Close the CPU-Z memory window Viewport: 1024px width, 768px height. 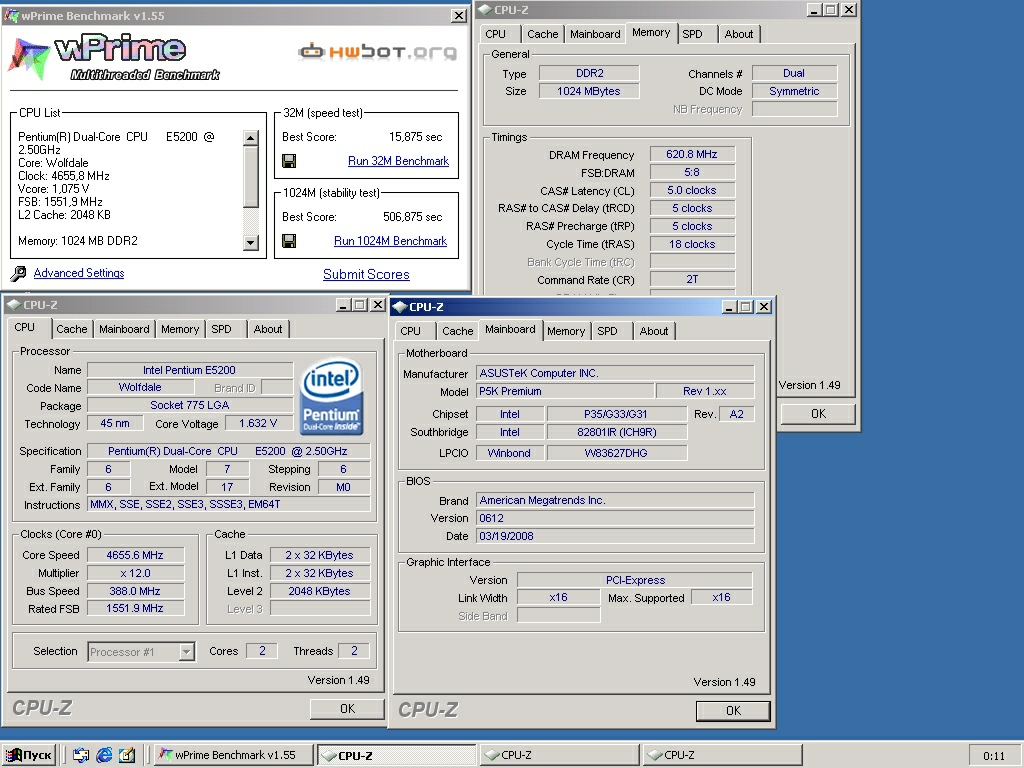point(848,10)
